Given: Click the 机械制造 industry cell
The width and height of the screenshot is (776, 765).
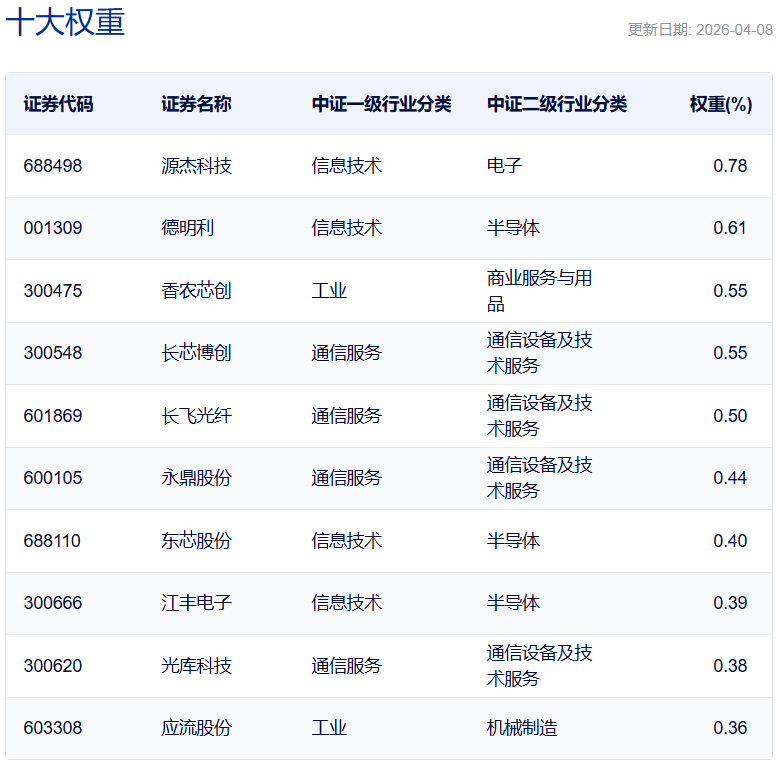Looking at the screenshot, I should [522, 728].
